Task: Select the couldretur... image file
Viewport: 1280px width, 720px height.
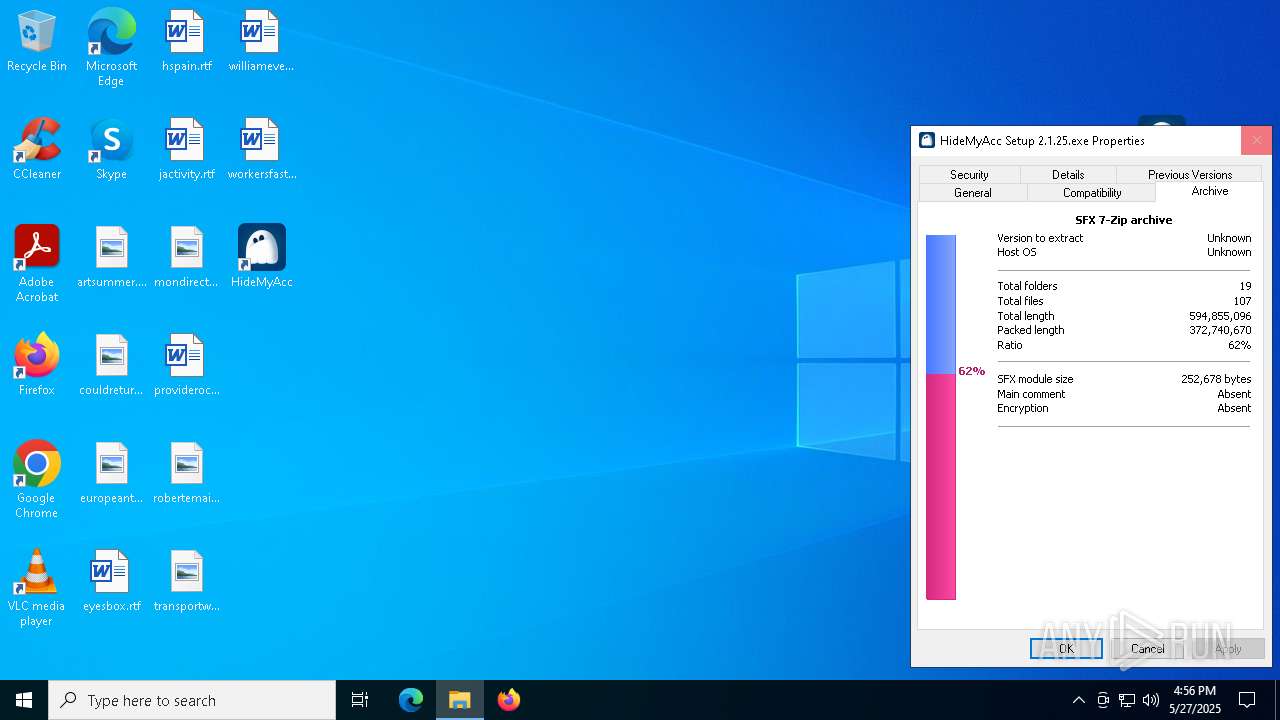Action: [x=111, y=366]
